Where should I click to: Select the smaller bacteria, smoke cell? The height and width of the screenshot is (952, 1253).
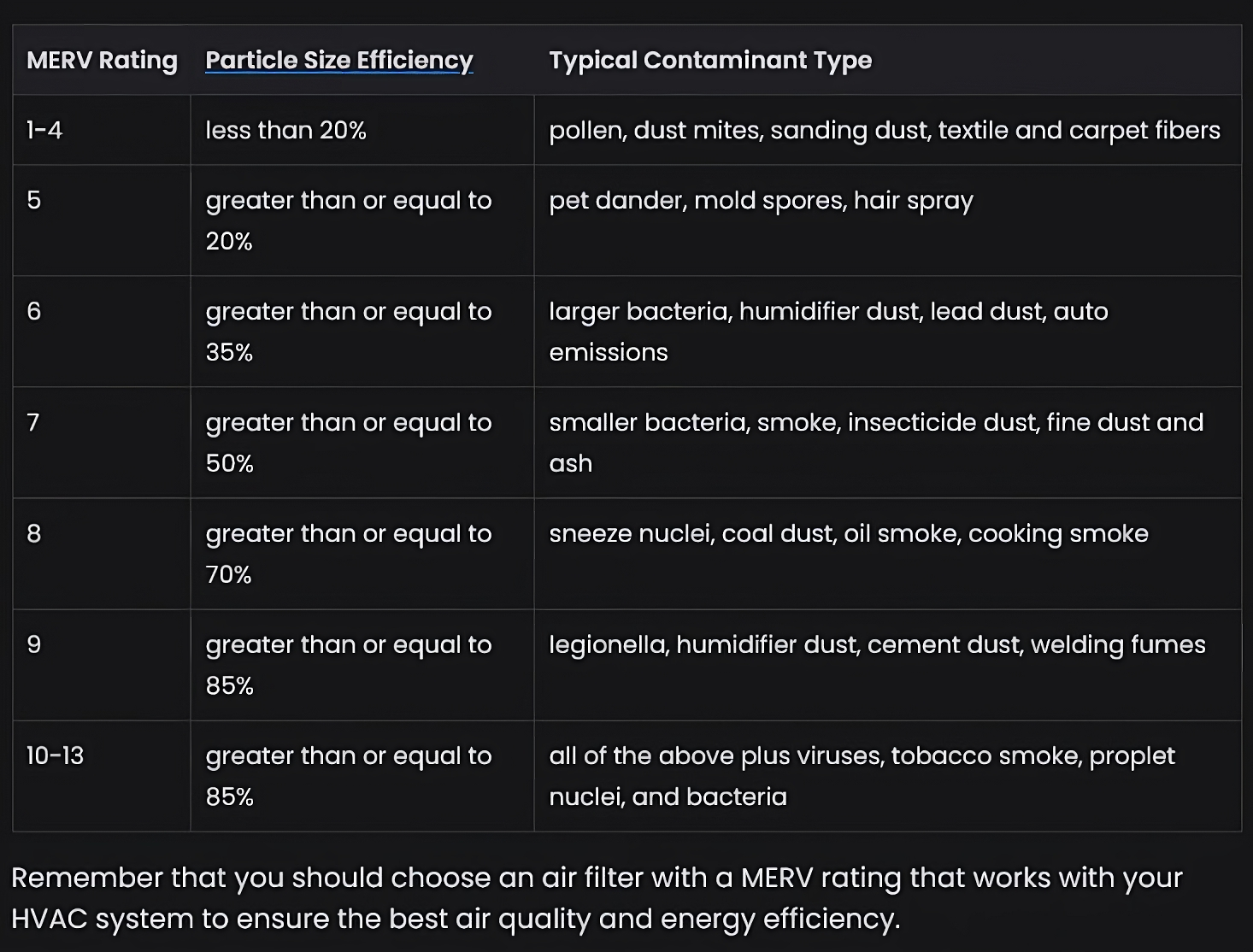(x=875, y=443)
